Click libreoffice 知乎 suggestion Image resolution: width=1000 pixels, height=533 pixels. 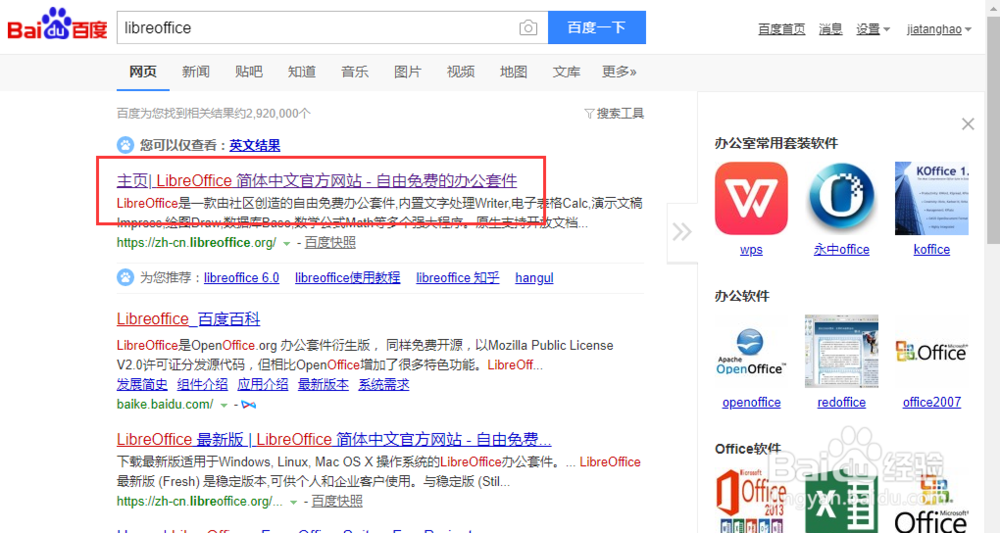pos(457,278)
